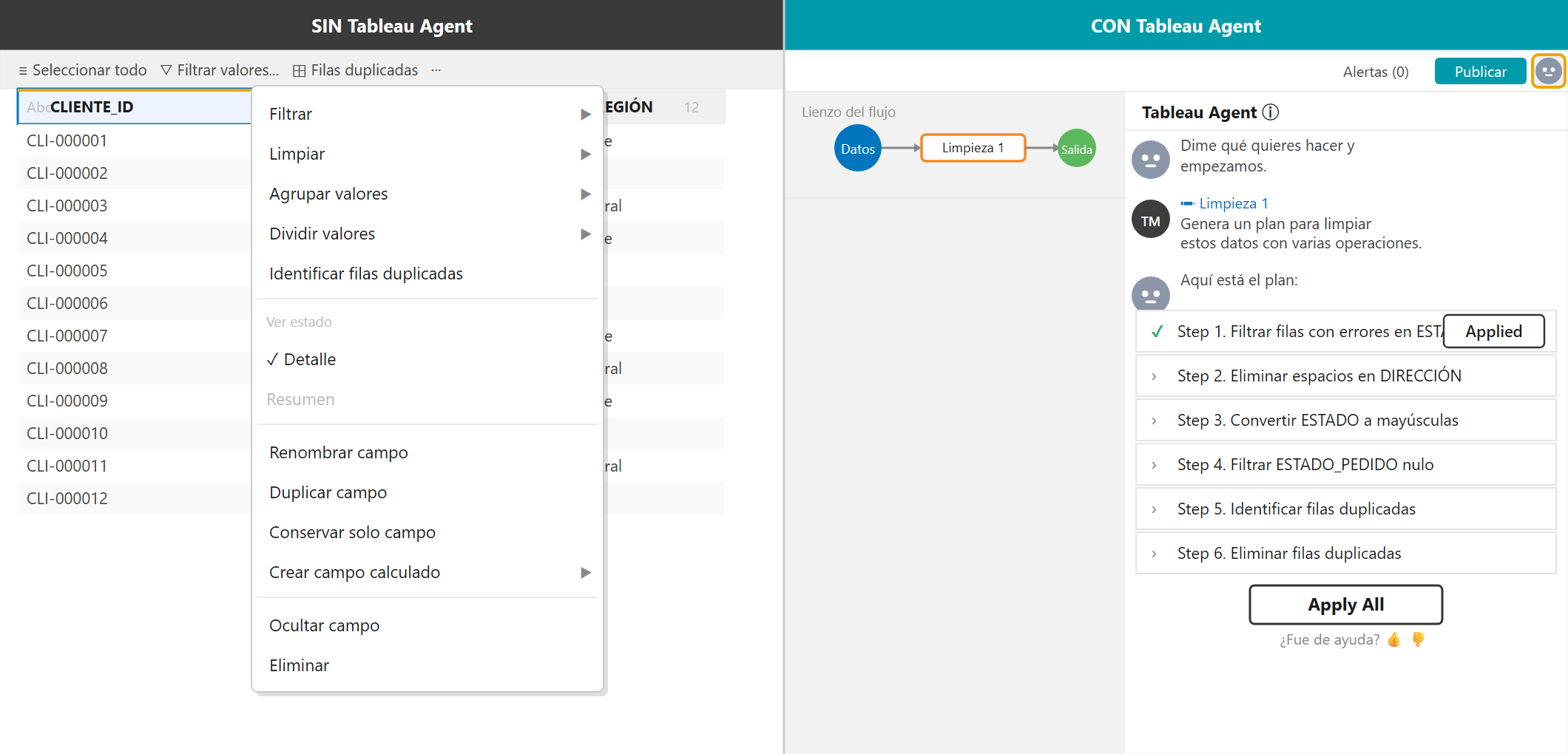The width and height of the screenshot is (1568, 754).
Task: Click the CLI-000009 cell
Action: (134, 401)
